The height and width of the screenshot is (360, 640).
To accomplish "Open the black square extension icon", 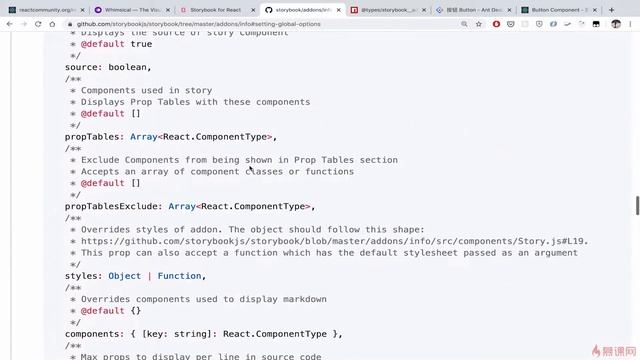I will tap(596, 24).
